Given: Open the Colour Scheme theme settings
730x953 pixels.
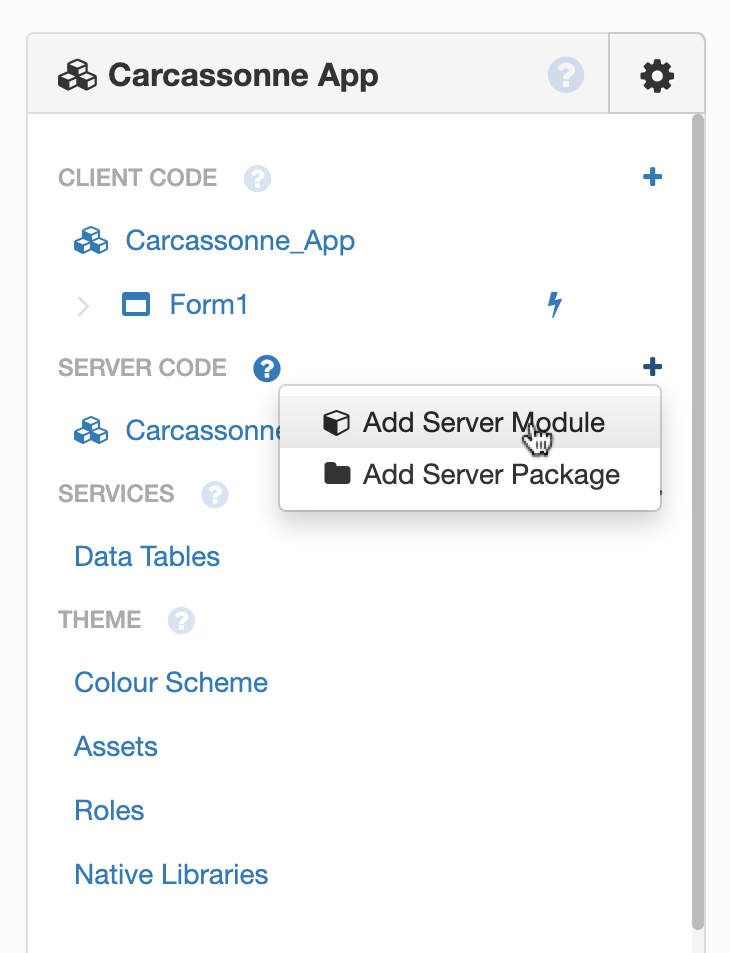Looking at the screenshot, I should click(171, 683).
